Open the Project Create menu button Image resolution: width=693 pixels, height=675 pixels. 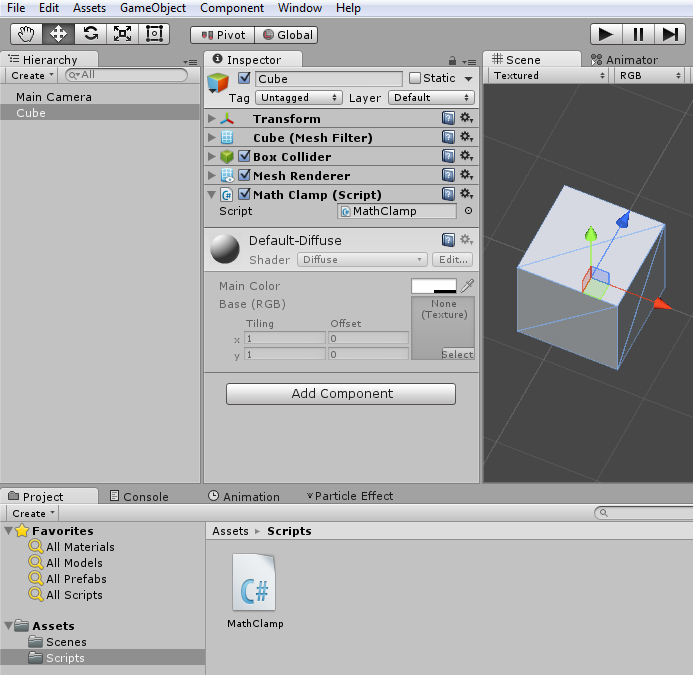33,513
